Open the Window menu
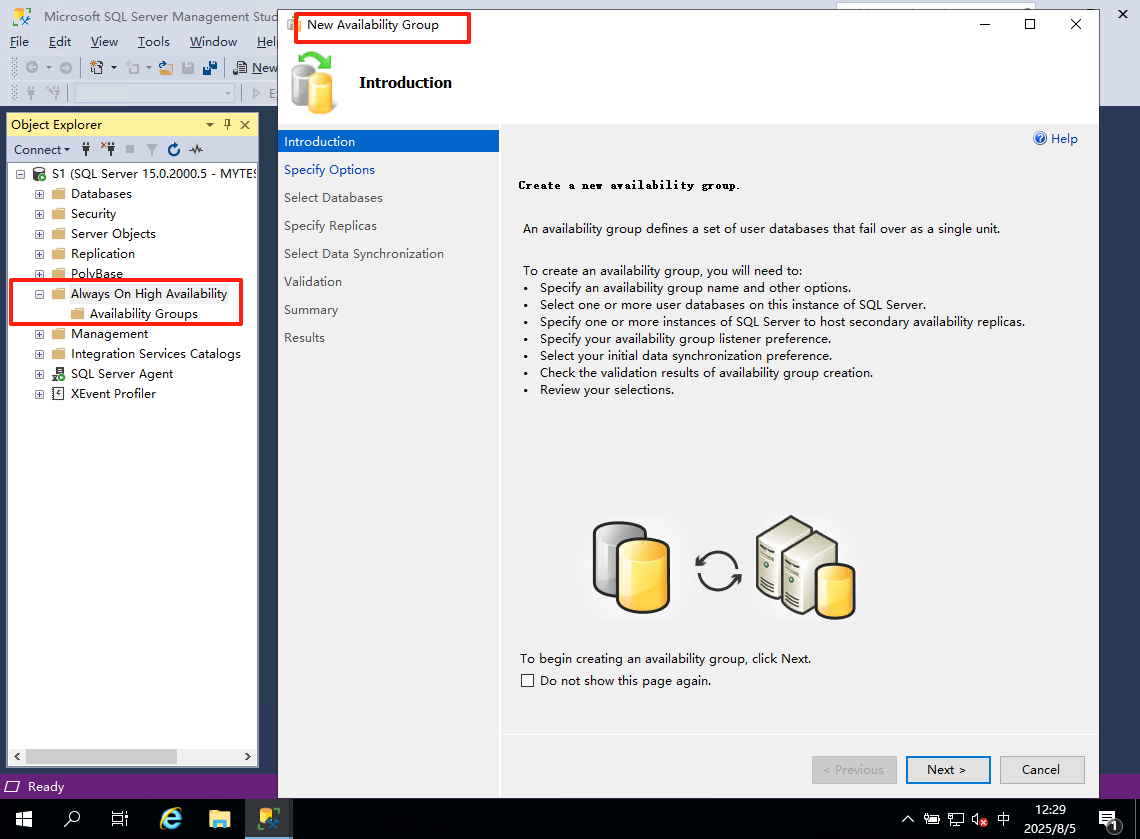Image resolution: width=1140 pixels, height=839 pixels. tap(213, 41)
